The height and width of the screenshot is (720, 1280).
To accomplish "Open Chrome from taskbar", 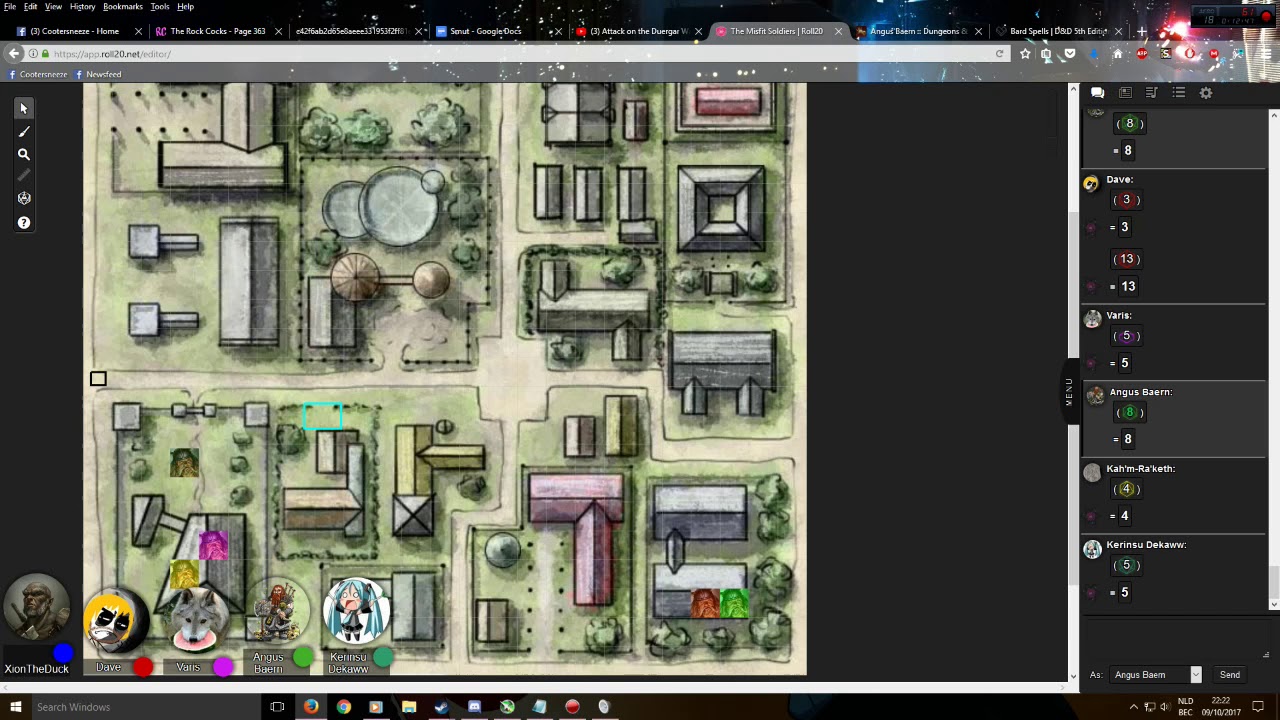I will (x=343, y=707).
